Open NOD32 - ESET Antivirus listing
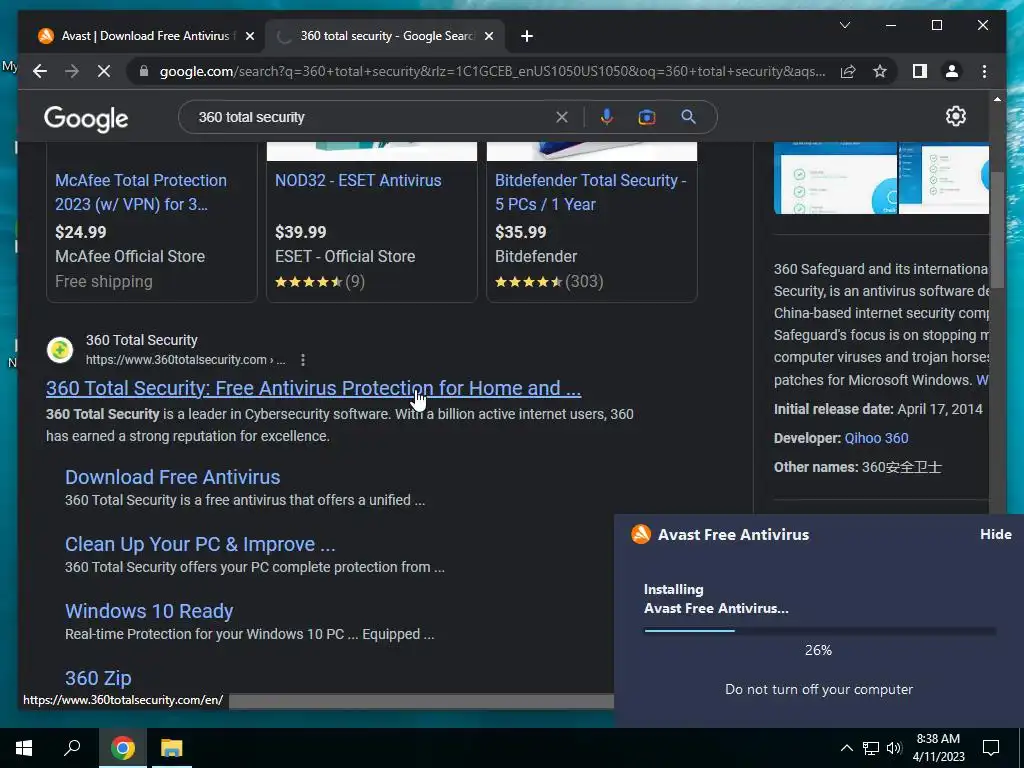This screenshot has height=768, width=1024. click(358, 180)
